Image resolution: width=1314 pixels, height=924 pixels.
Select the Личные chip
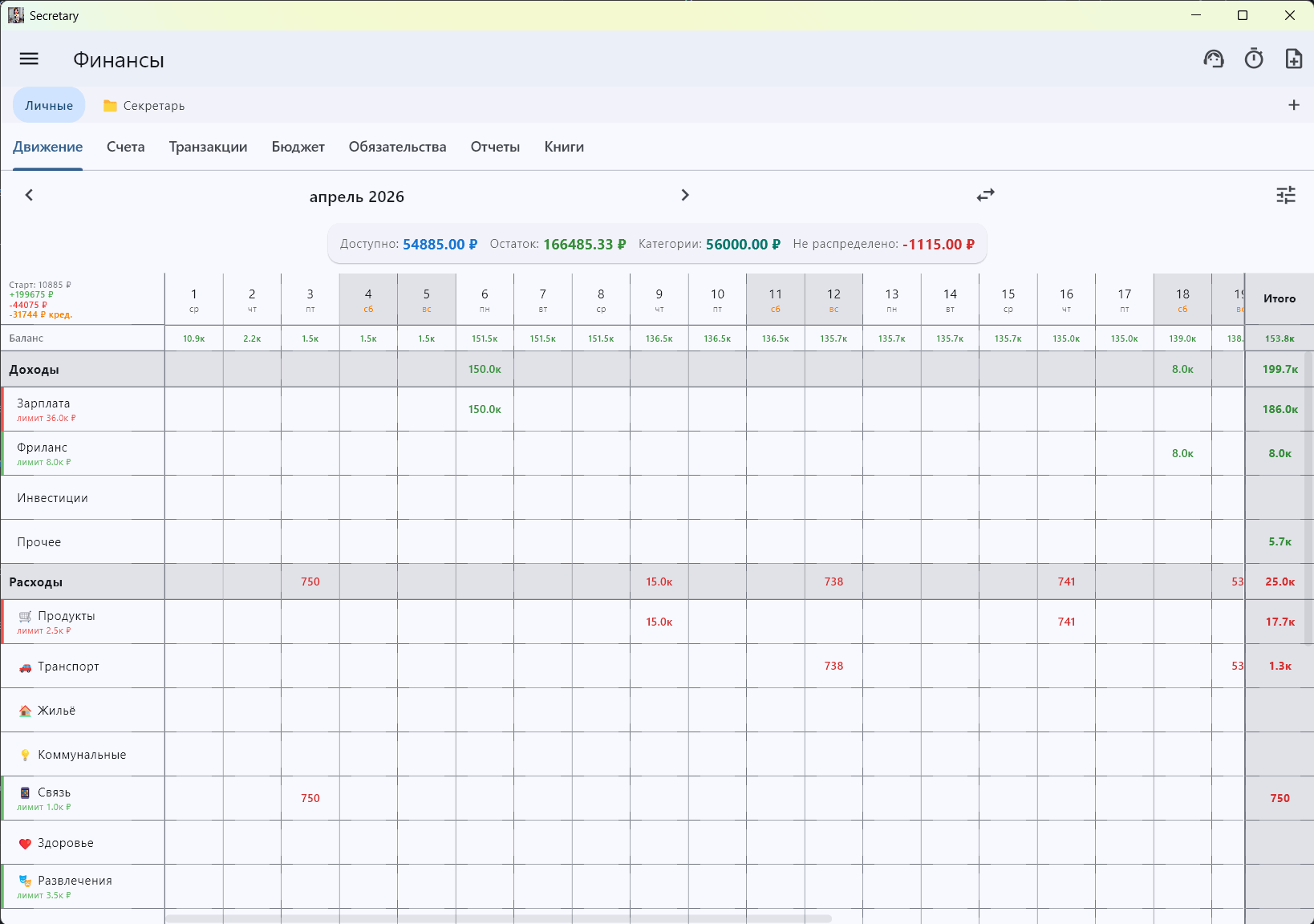(49, 105)
